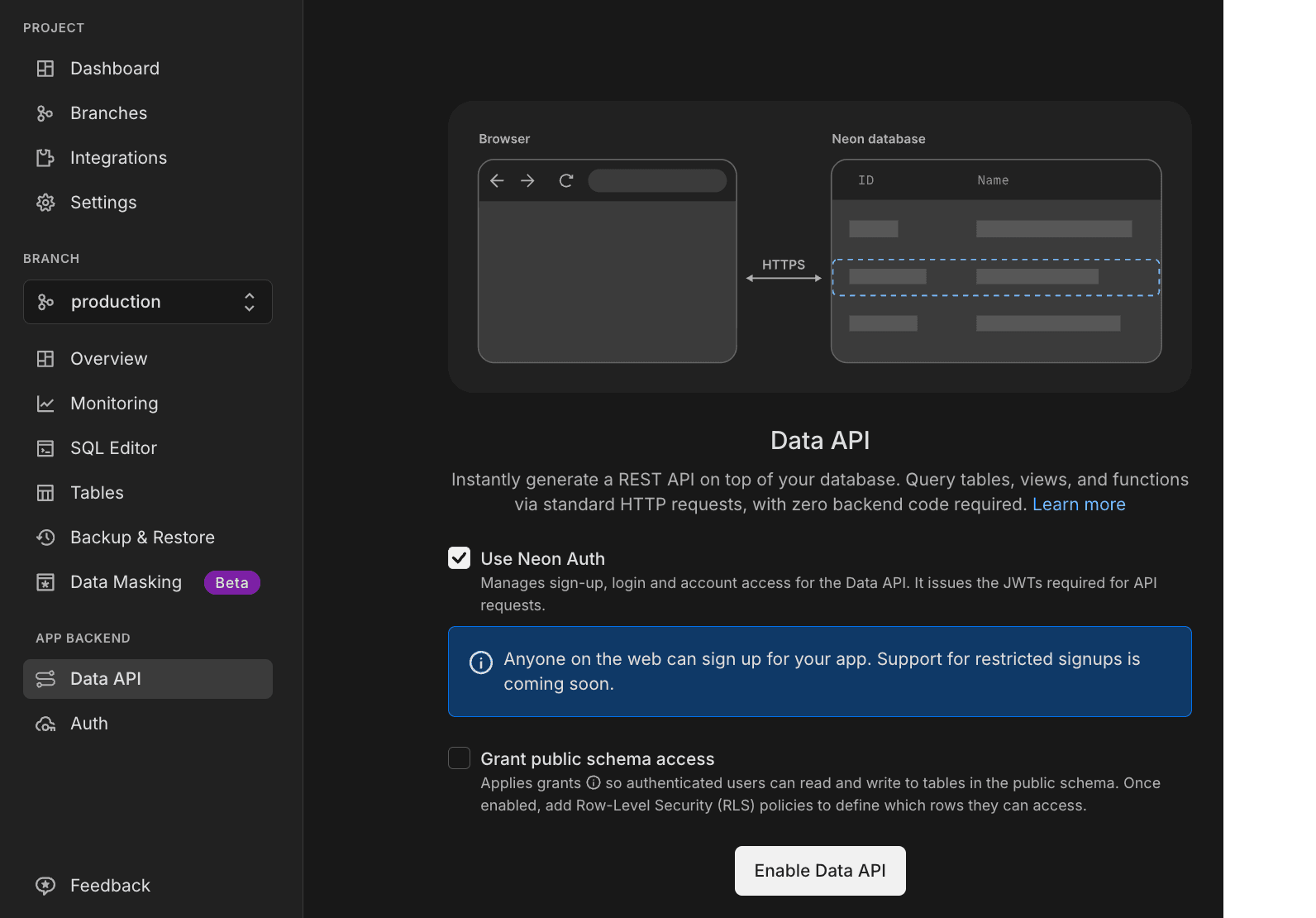Click the branch icon in production selector
The height and width of the screenshot is (918, 1316).
point(45,302)
